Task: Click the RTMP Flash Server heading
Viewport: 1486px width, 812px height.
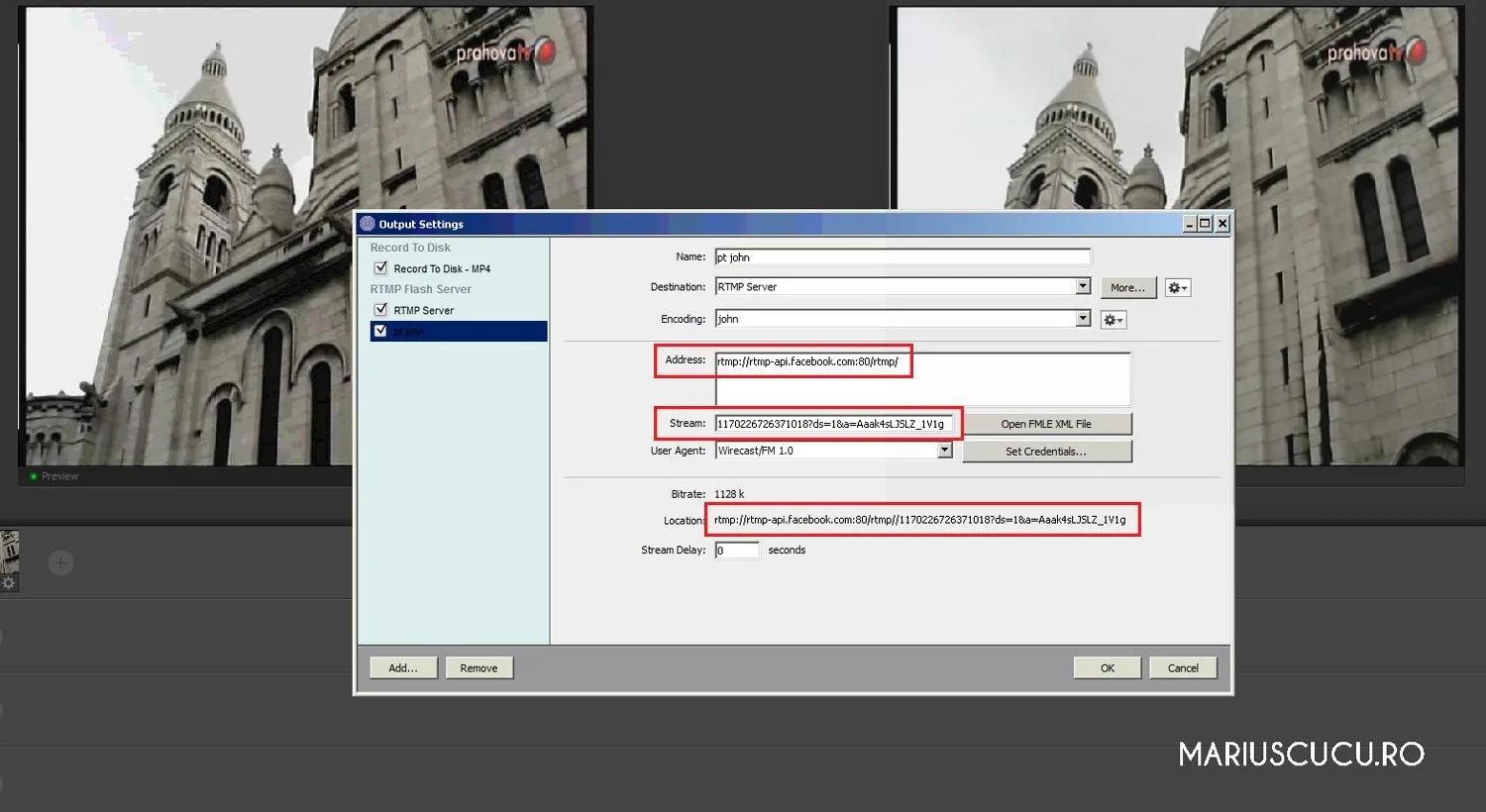Action: (421, 289)
